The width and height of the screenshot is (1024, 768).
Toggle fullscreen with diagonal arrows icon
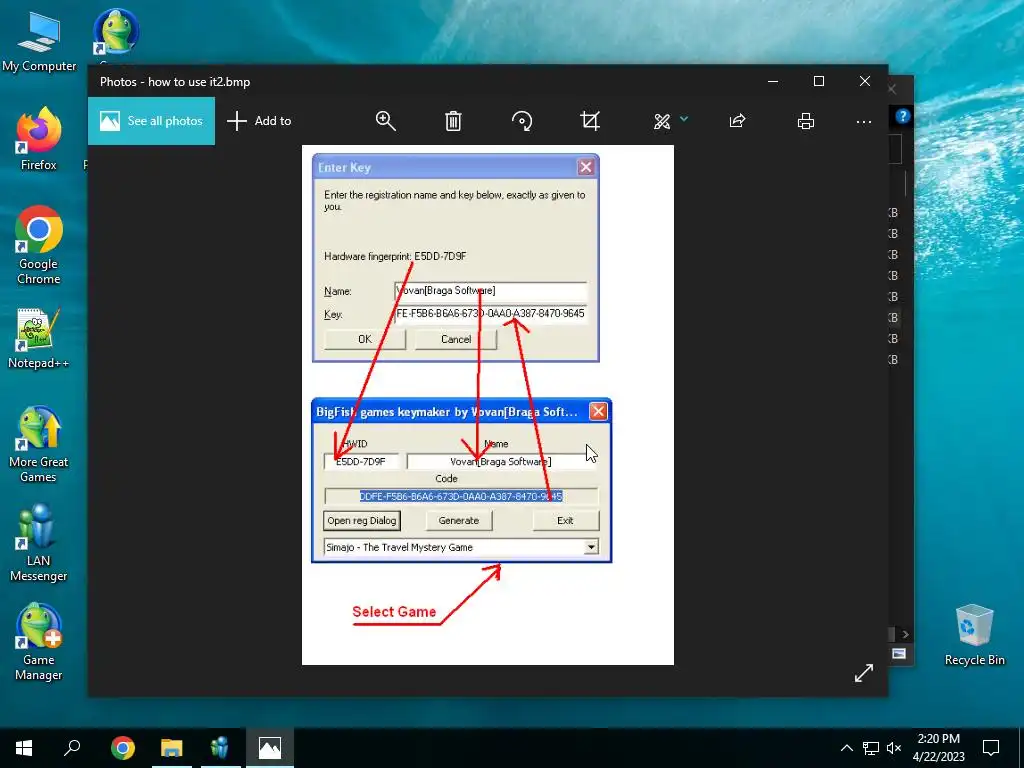(x=863, y=673)
